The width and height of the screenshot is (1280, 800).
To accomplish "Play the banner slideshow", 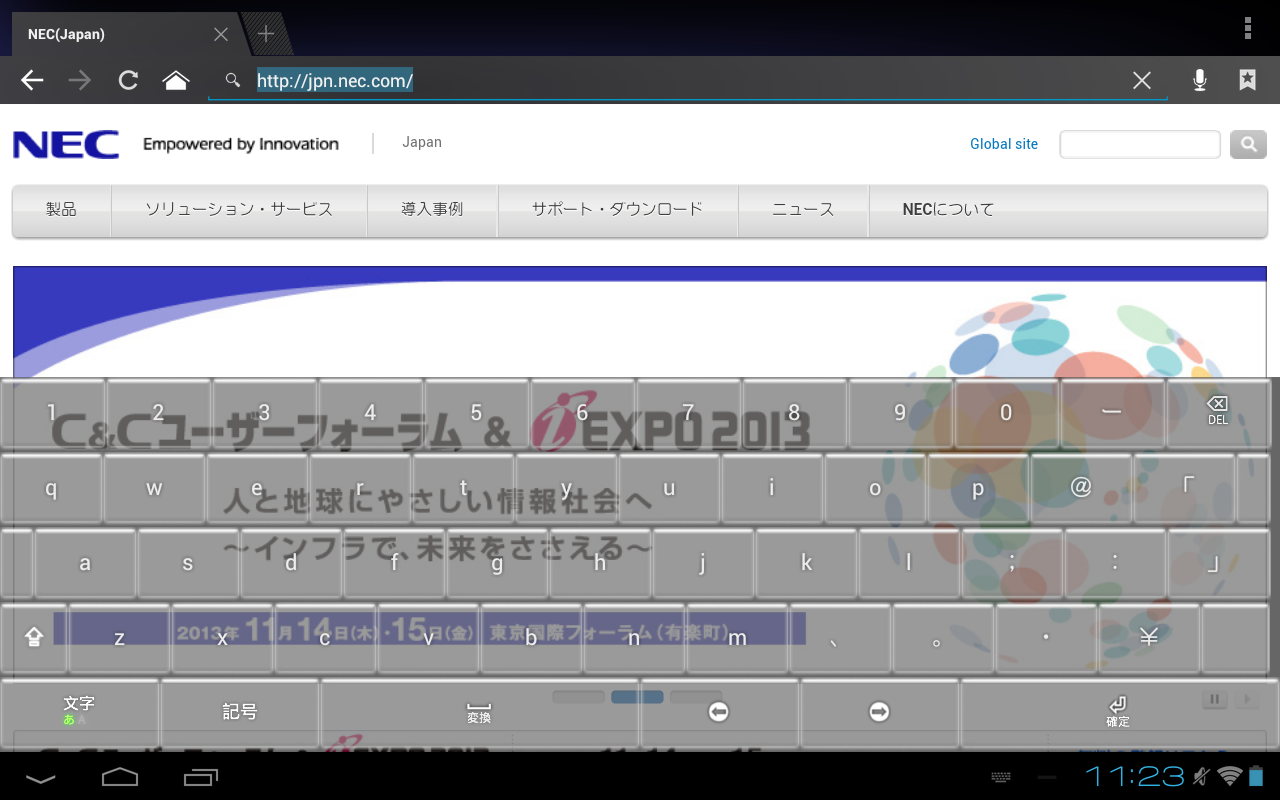I will [x=1246, y=700].
